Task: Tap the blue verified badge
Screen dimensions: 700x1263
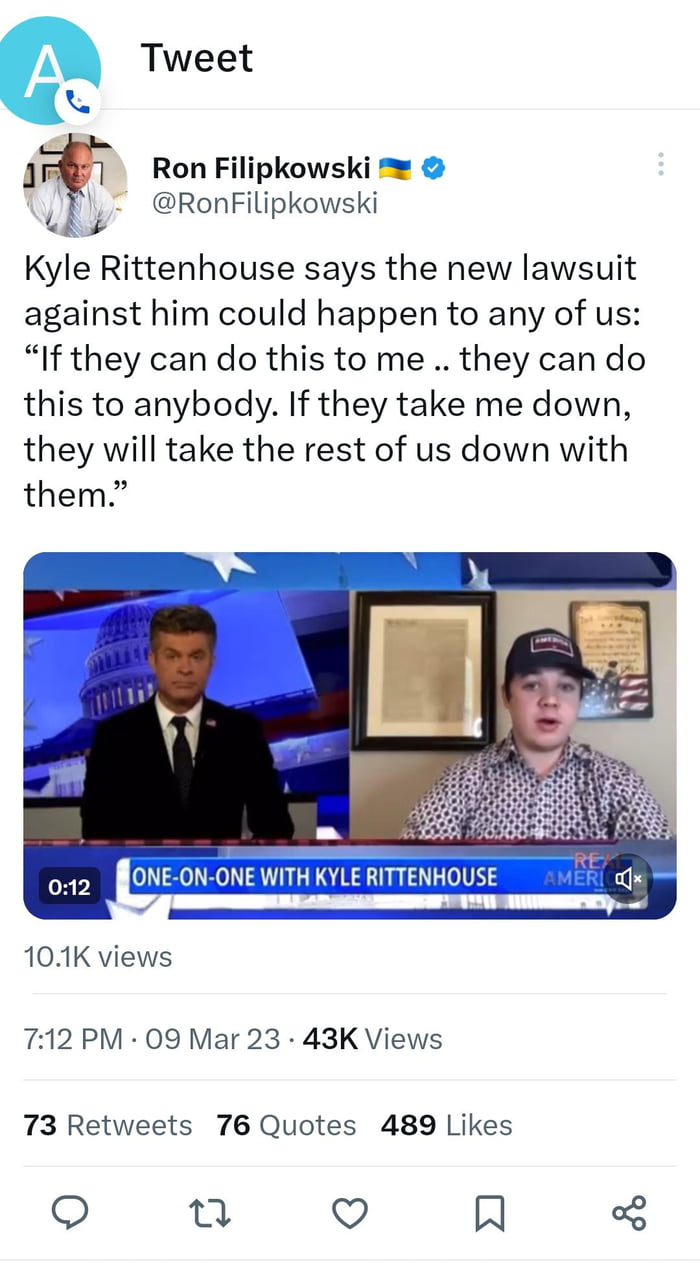Action: [432, 168]
